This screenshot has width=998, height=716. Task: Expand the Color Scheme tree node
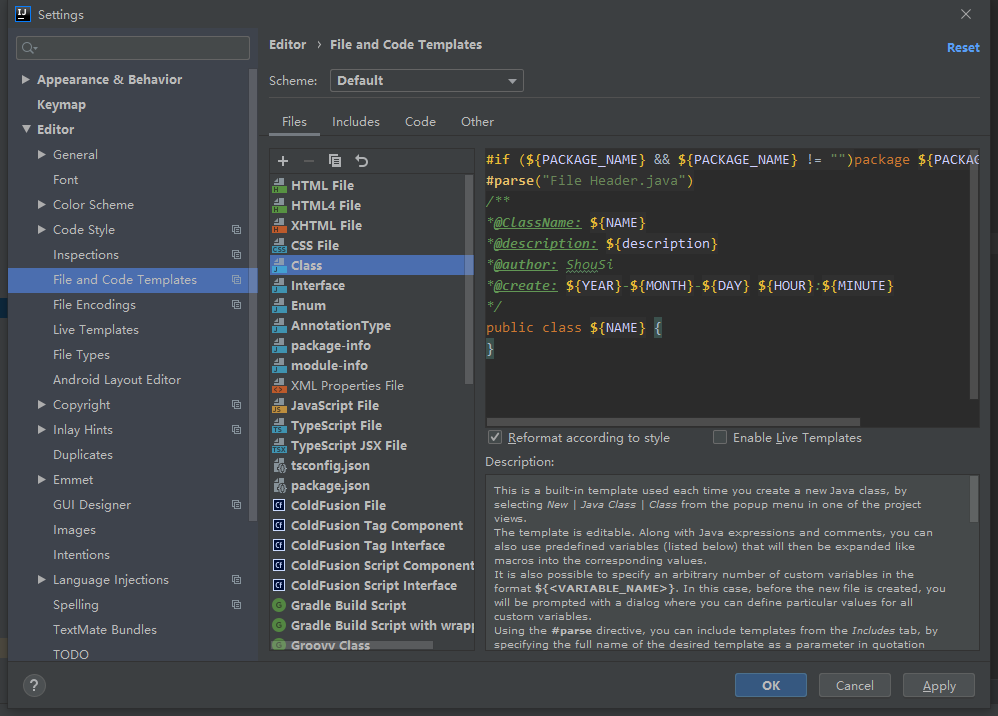42,205
